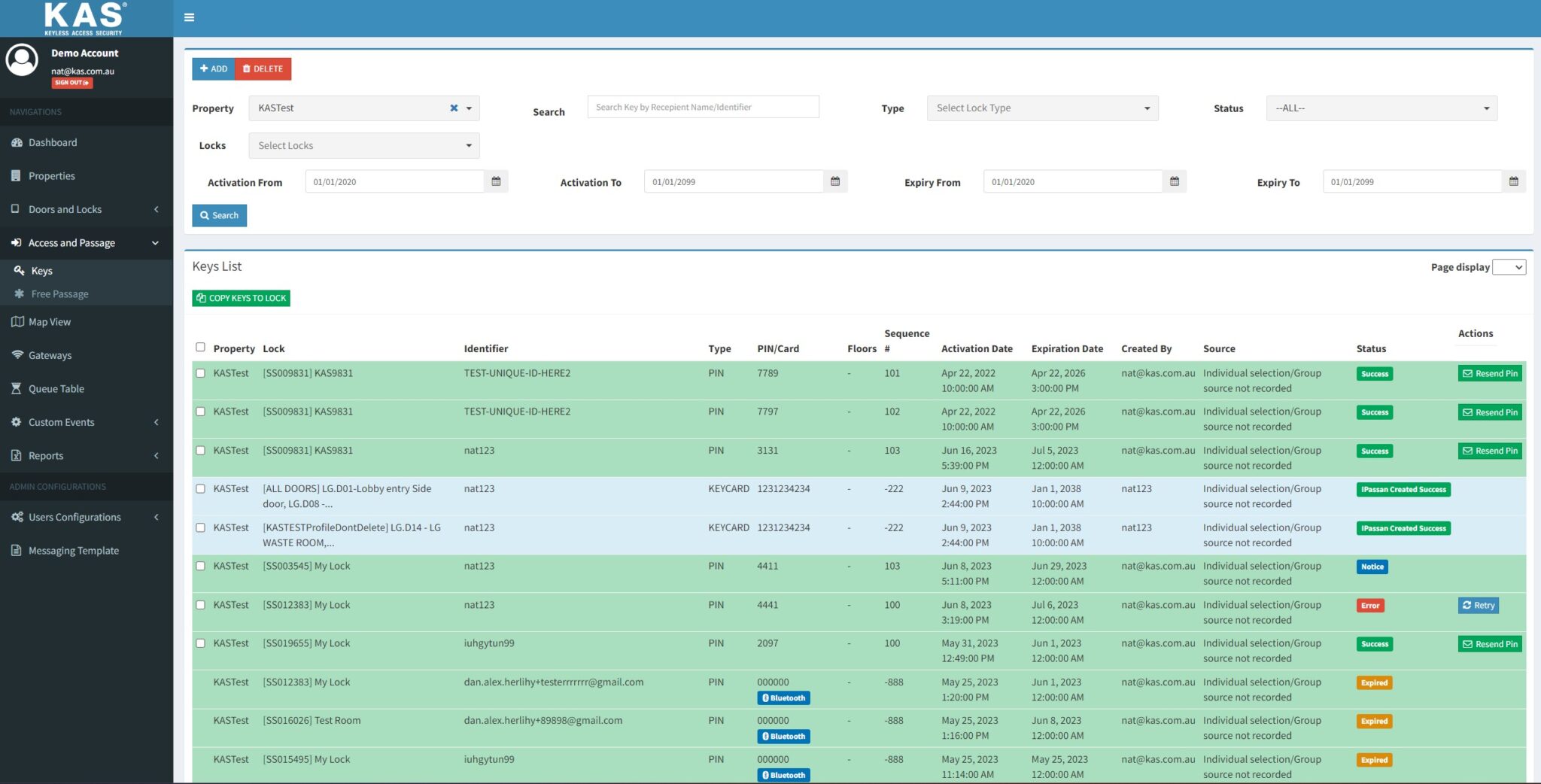The height and width of the screenshot is (784, 1541).
Task: Click the Free Passage asterisk icon
Action: tap(20, 293)
